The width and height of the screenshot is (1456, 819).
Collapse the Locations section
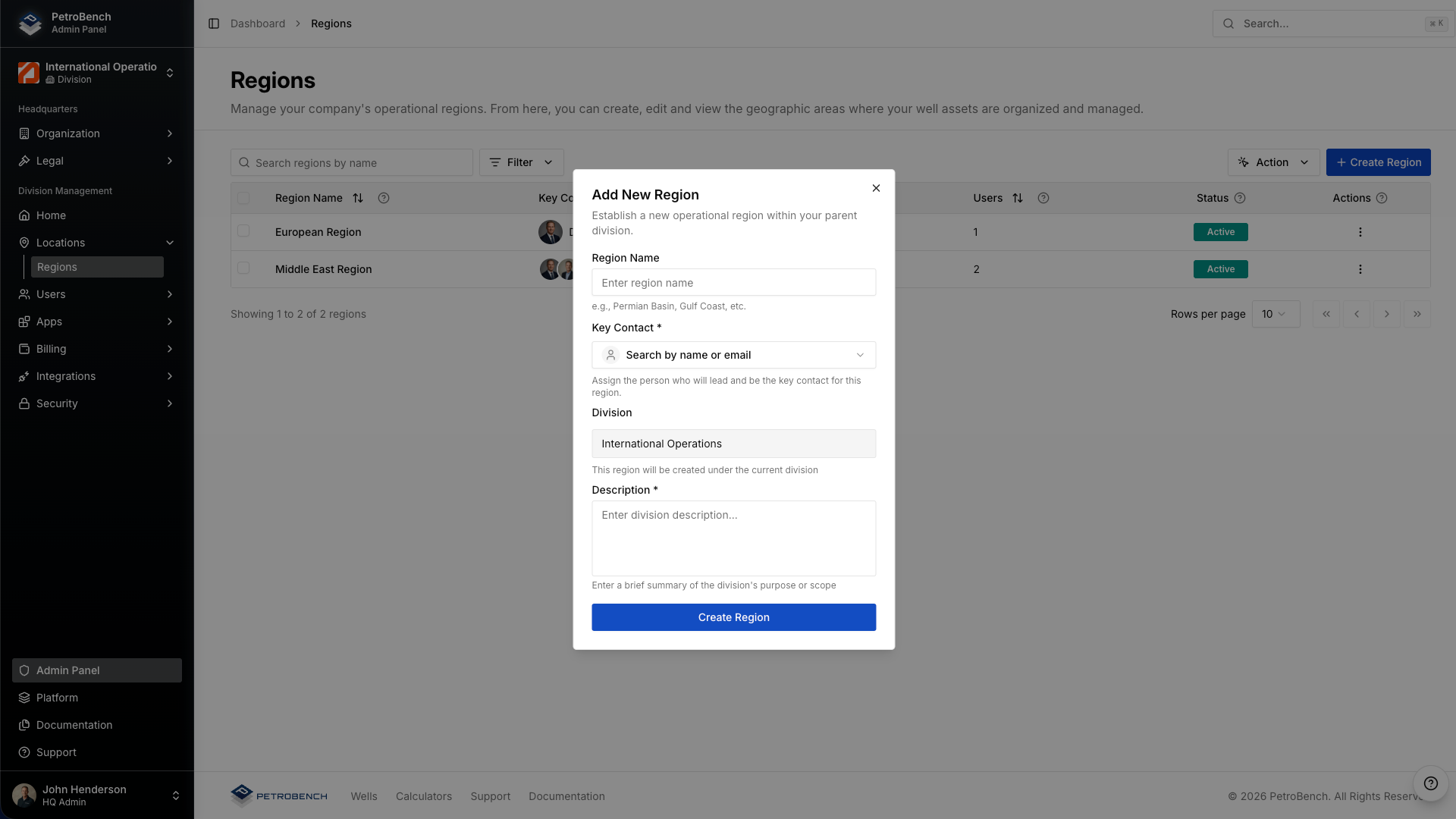pos(97,243)
